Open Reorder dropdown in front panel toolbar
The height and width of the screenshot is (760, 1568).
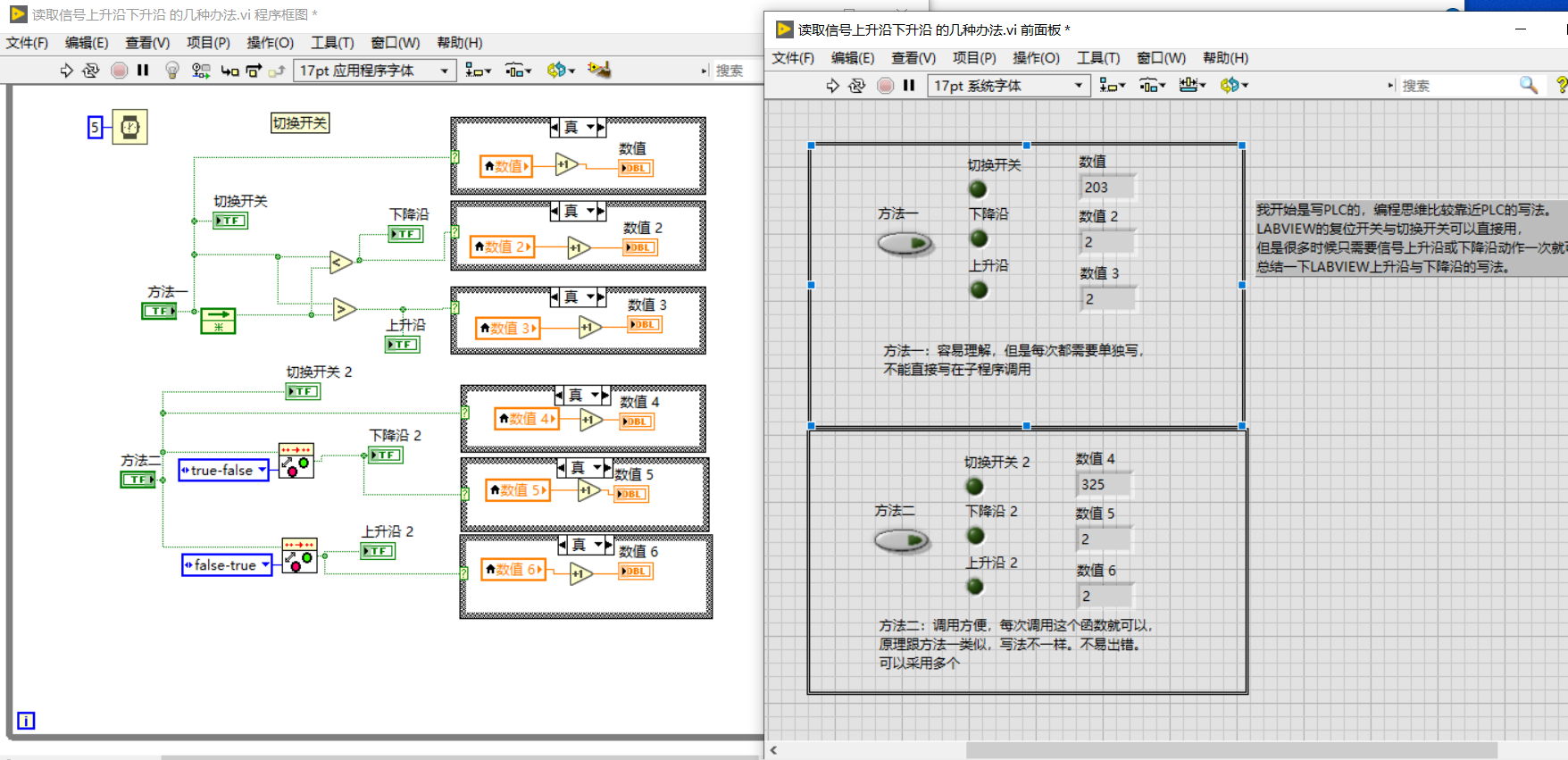(1234, 86)
